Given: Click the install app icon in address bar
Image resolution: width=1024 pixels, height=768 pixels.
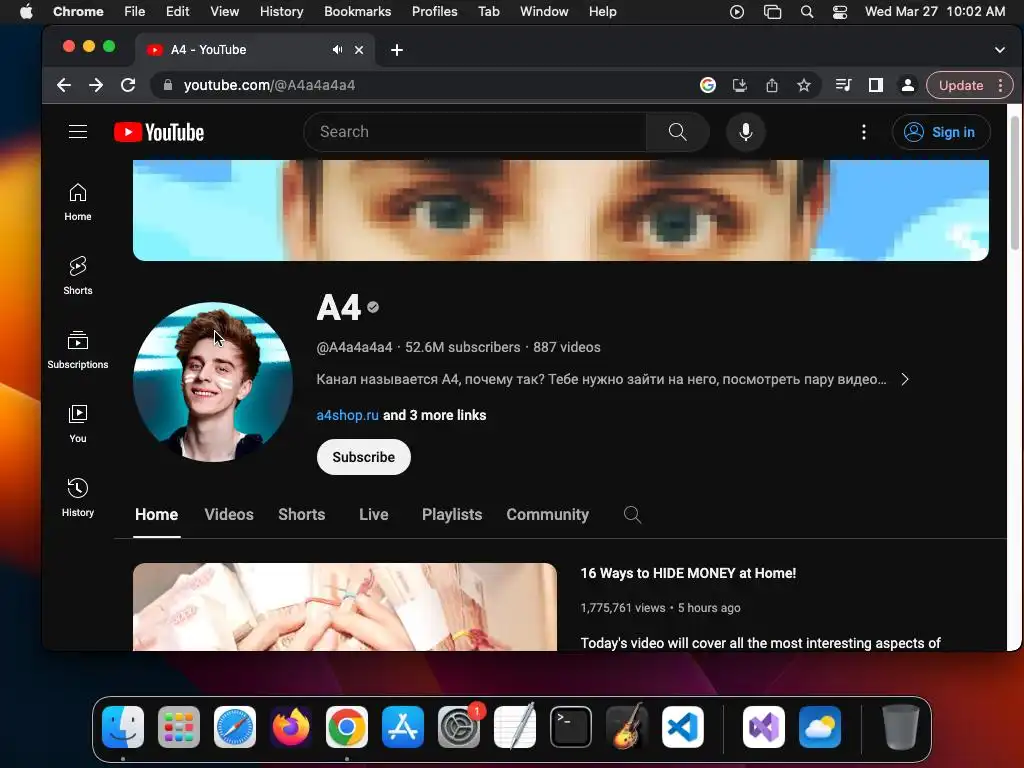Looking at the screenshot, I should 740,85.
